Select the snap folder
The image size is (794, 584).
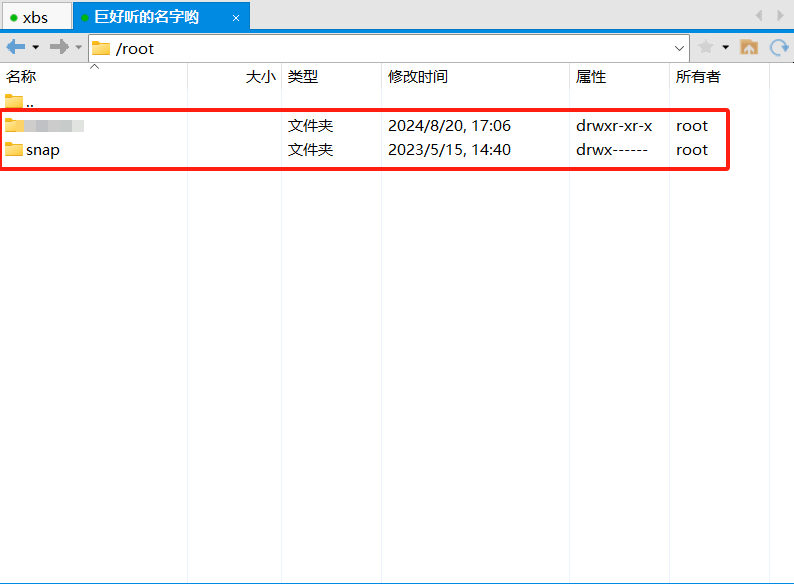pos(32,150)
